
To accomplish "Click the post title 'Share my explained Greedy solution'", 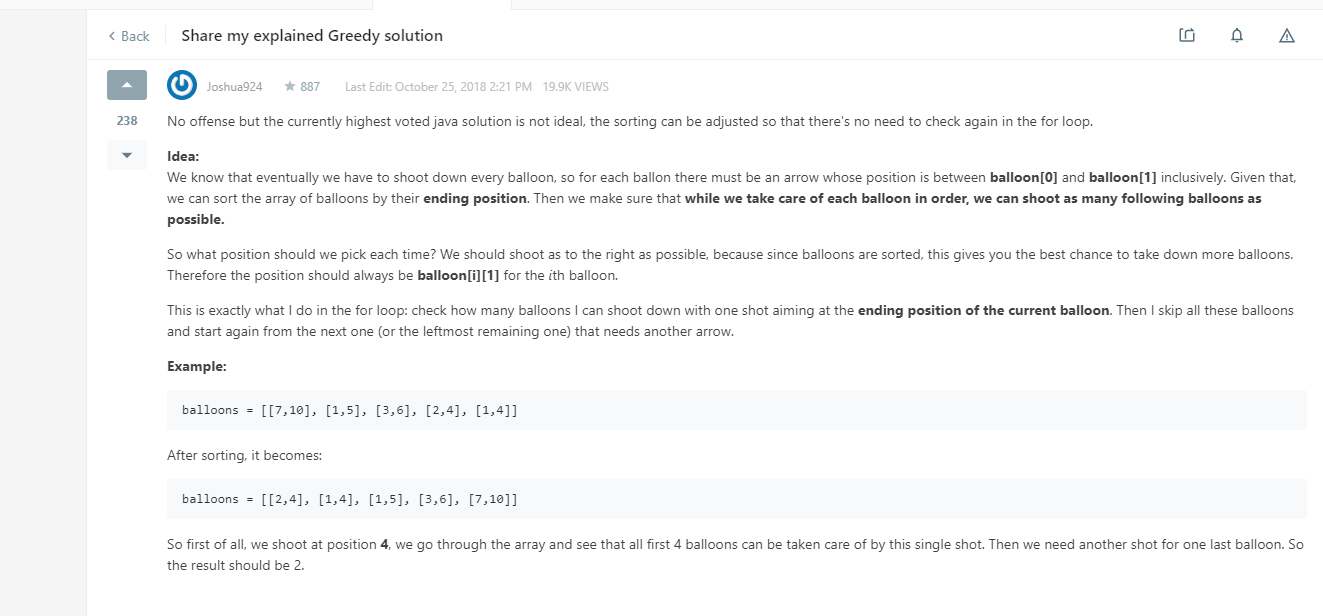I will tap(312, 36).
